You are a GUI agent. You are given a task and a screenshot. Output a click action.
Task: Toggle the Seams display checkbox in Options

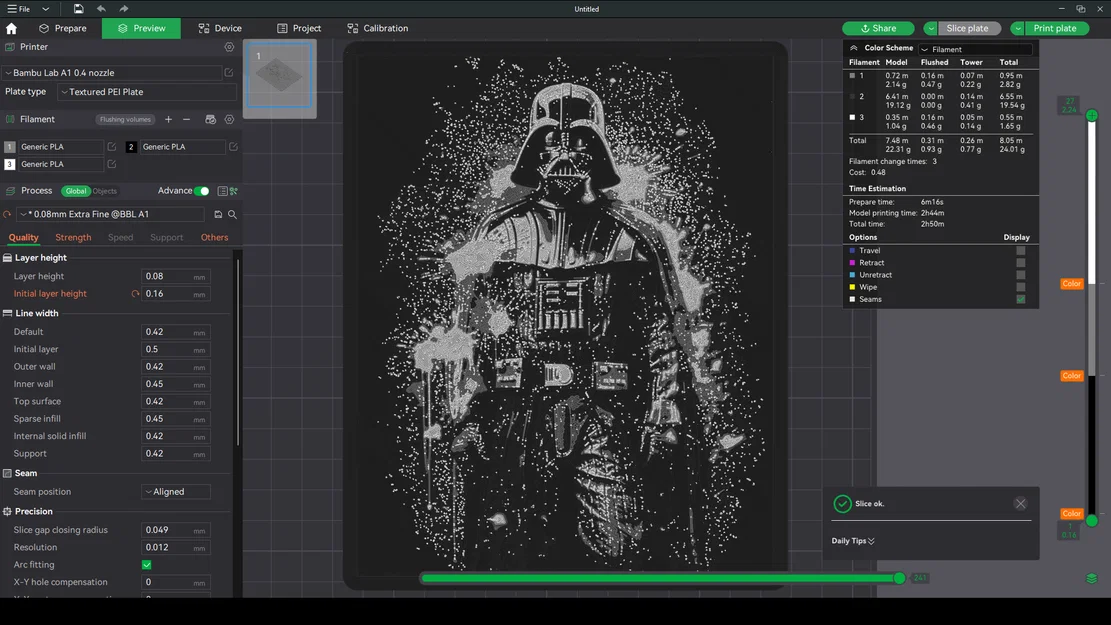(x=1020, y=299)
